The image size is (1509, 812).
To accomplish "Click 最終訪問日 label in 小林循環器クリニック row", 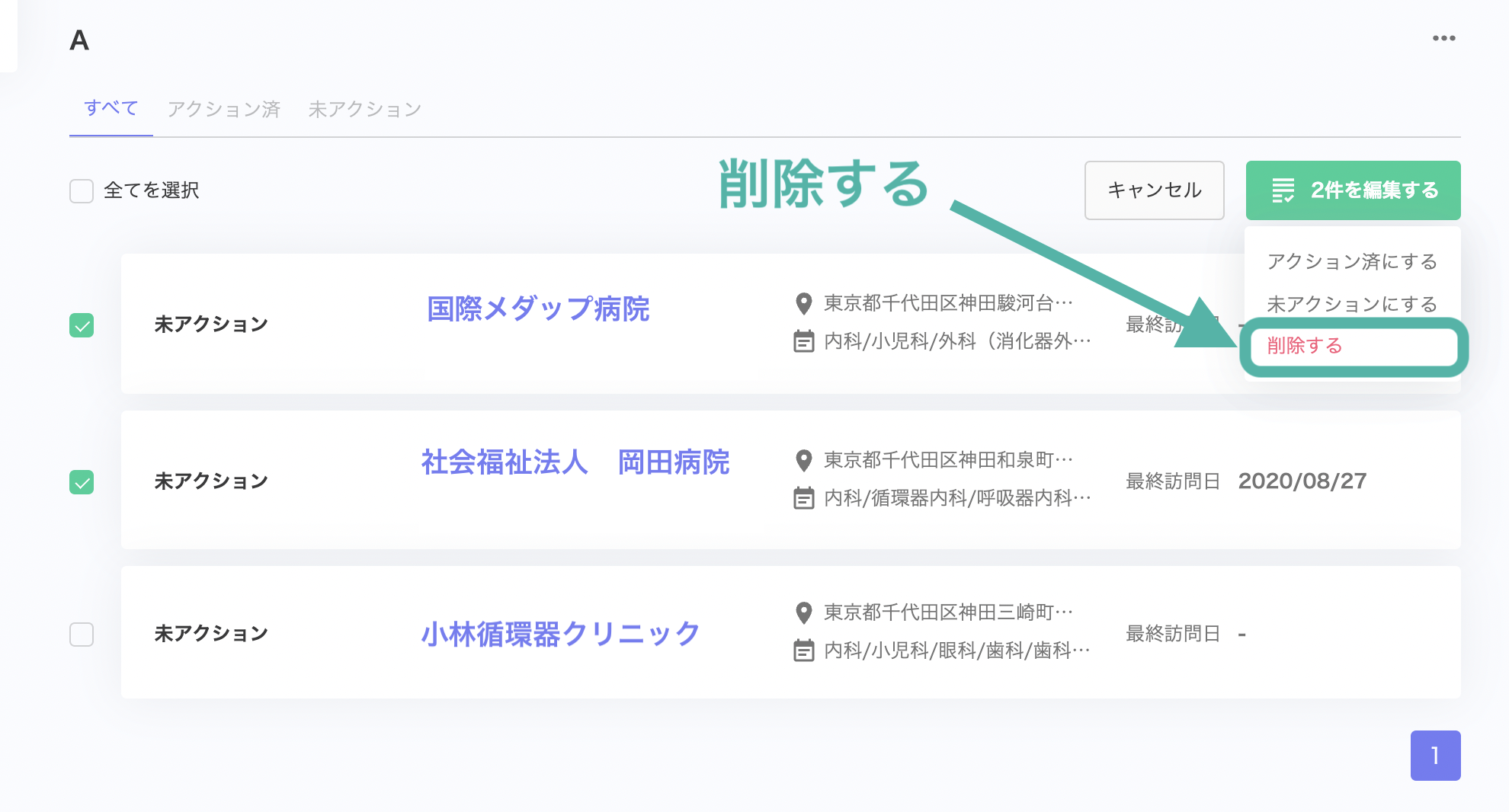I will 1174,634.
